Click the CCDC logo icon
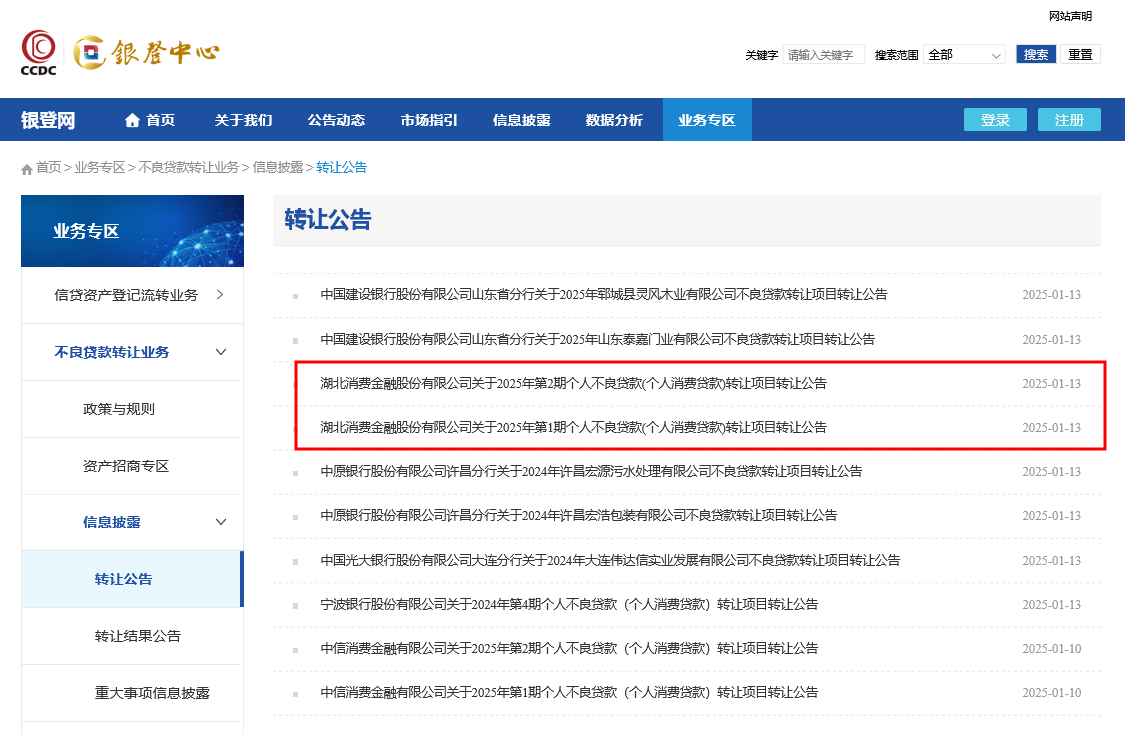 coord(40,53)
